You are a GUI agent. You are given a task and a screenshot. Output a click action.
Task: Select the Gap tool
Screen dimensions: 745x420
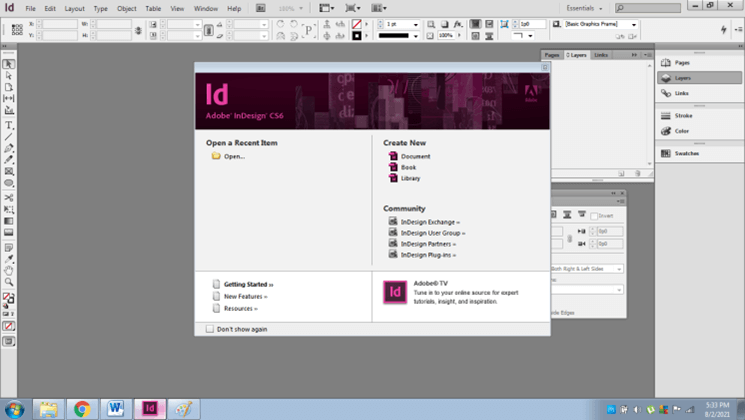9,98
